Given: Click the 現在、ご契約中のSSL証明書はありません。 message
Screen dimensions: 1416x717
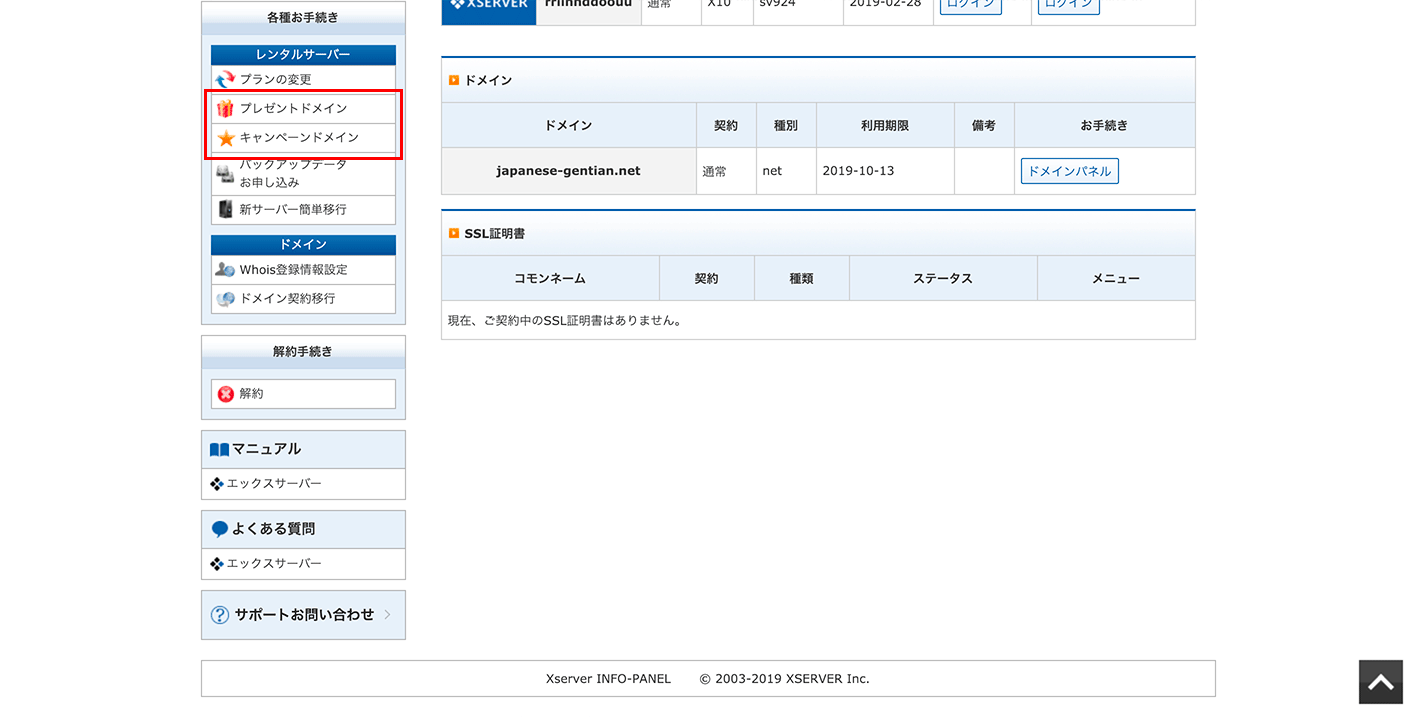Looking at the screenshot, I should [x=565, y=321].
